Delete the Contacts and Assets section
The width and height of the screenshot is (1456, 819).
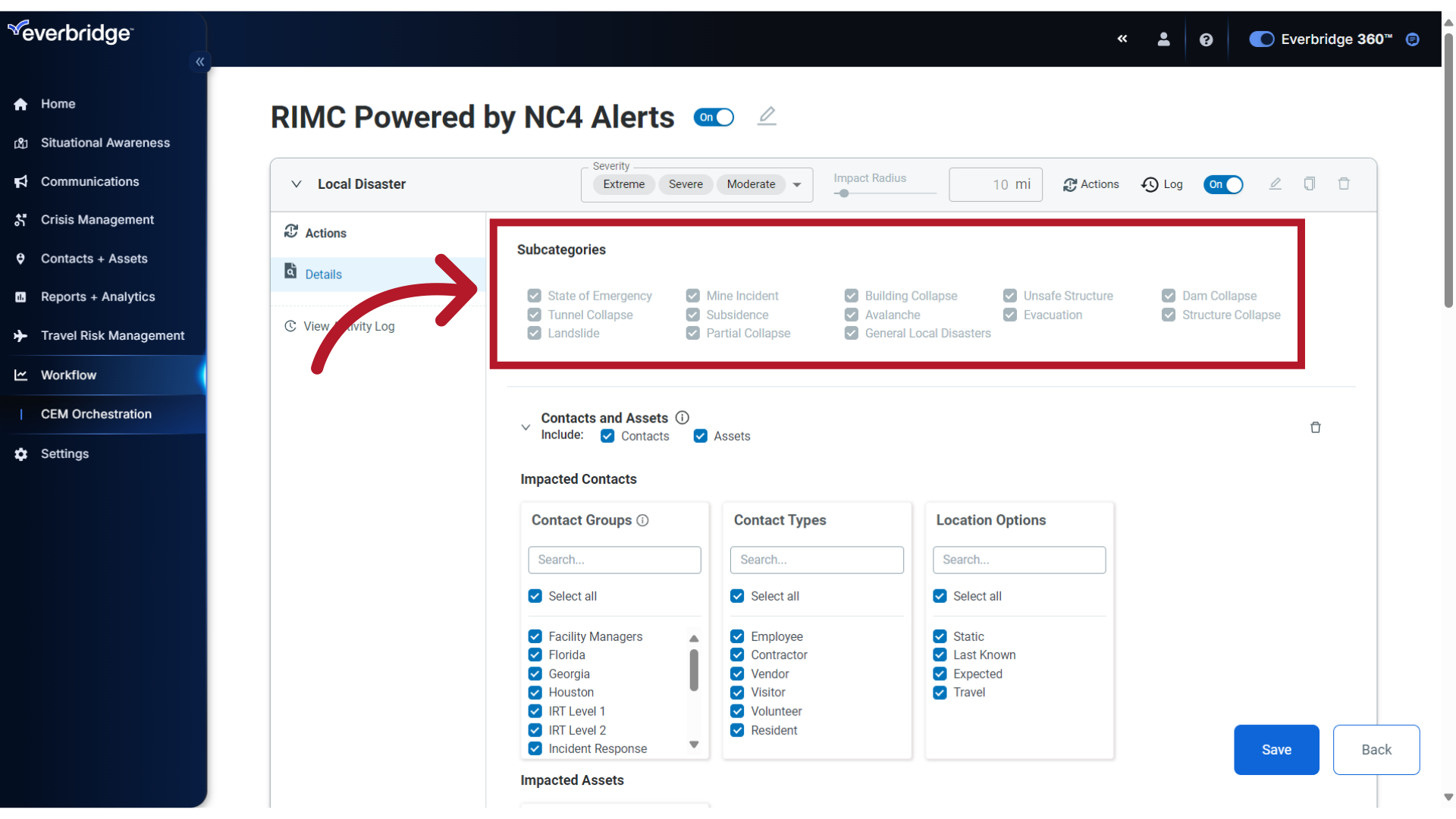pos(1316,428)
